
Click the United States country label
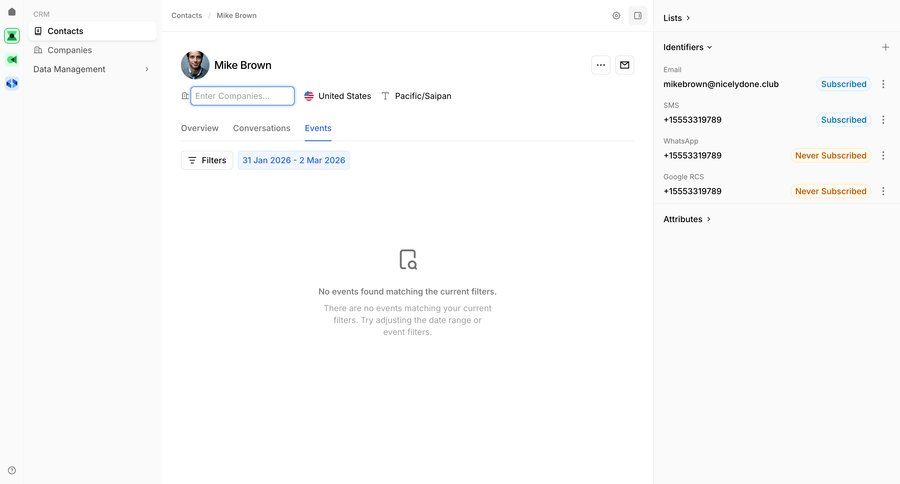344,96
